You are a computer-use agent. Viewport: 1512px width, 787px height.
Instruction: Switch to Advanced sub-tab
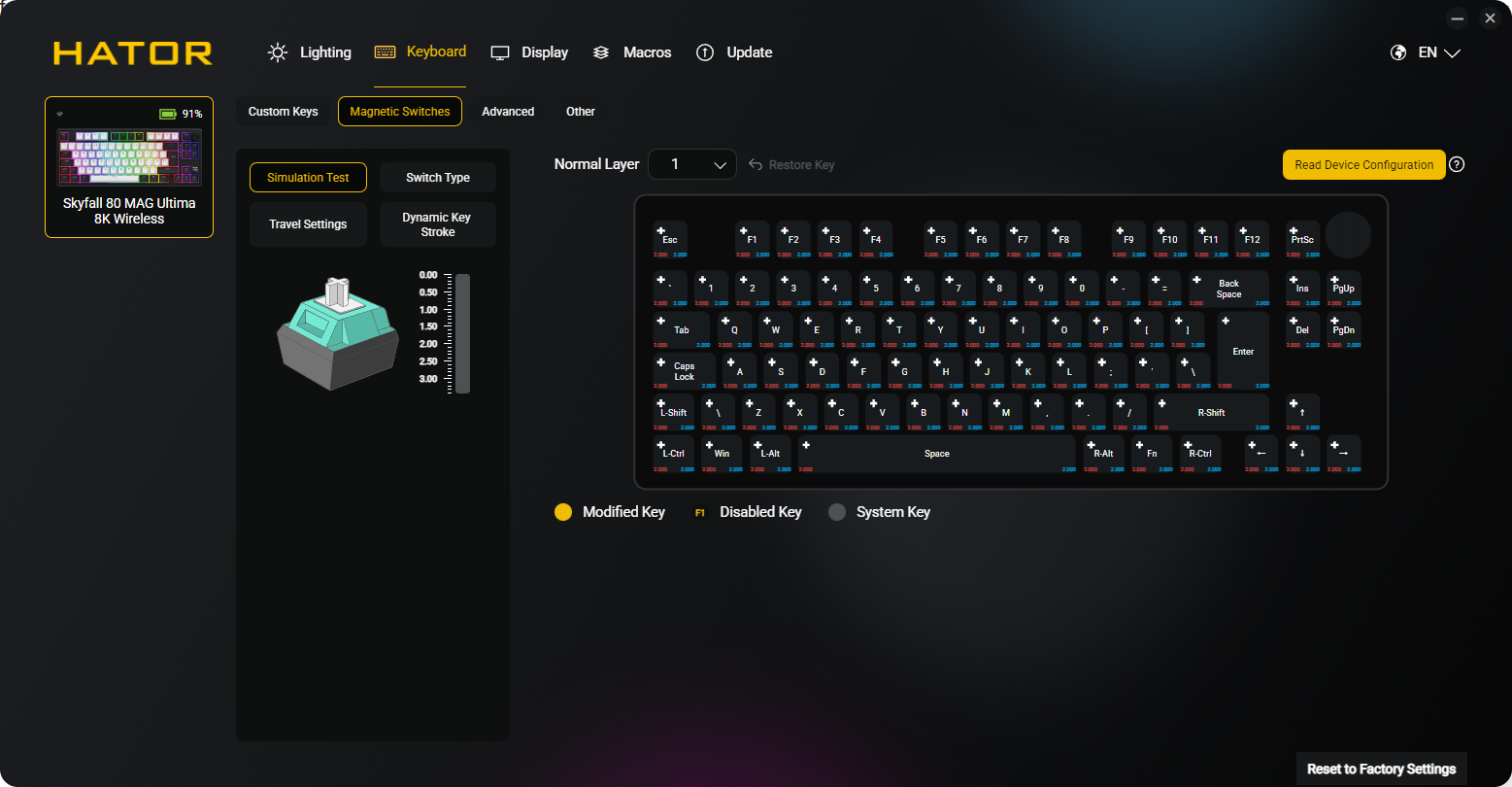pos(508,112)
